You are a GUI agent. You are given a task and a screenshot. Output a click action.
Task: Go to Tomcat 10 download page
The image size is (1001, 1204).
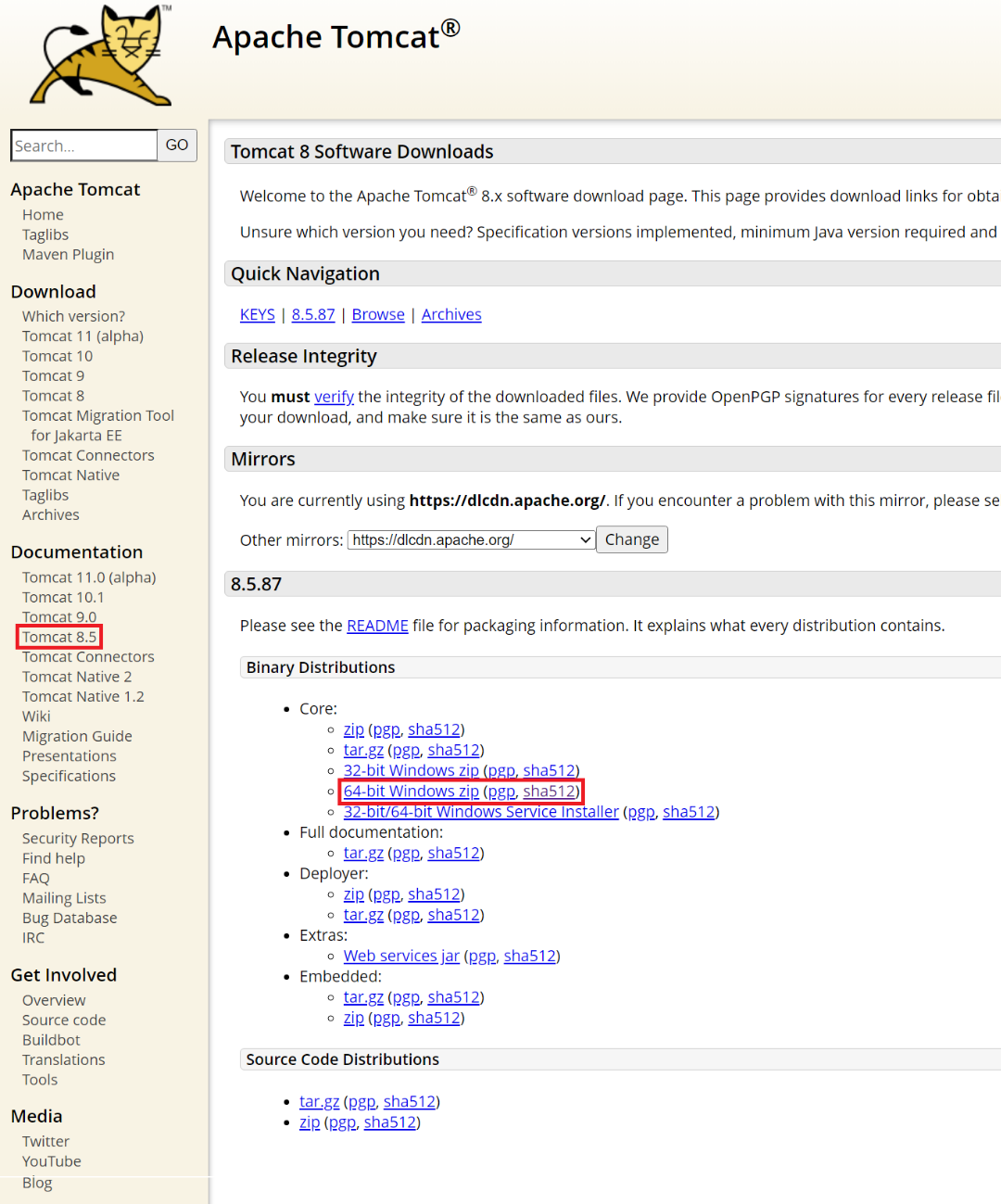click(x=57, y=357)
